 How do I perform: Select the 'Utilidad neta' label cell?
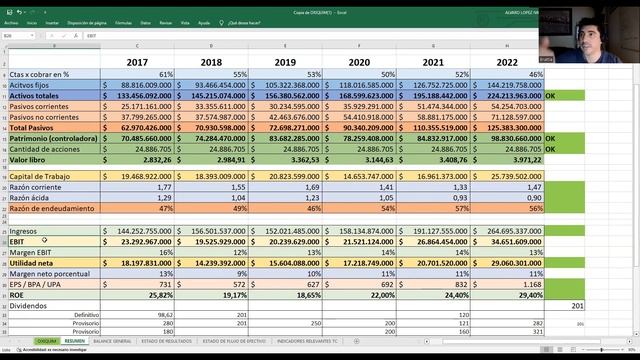coord(54,263)
